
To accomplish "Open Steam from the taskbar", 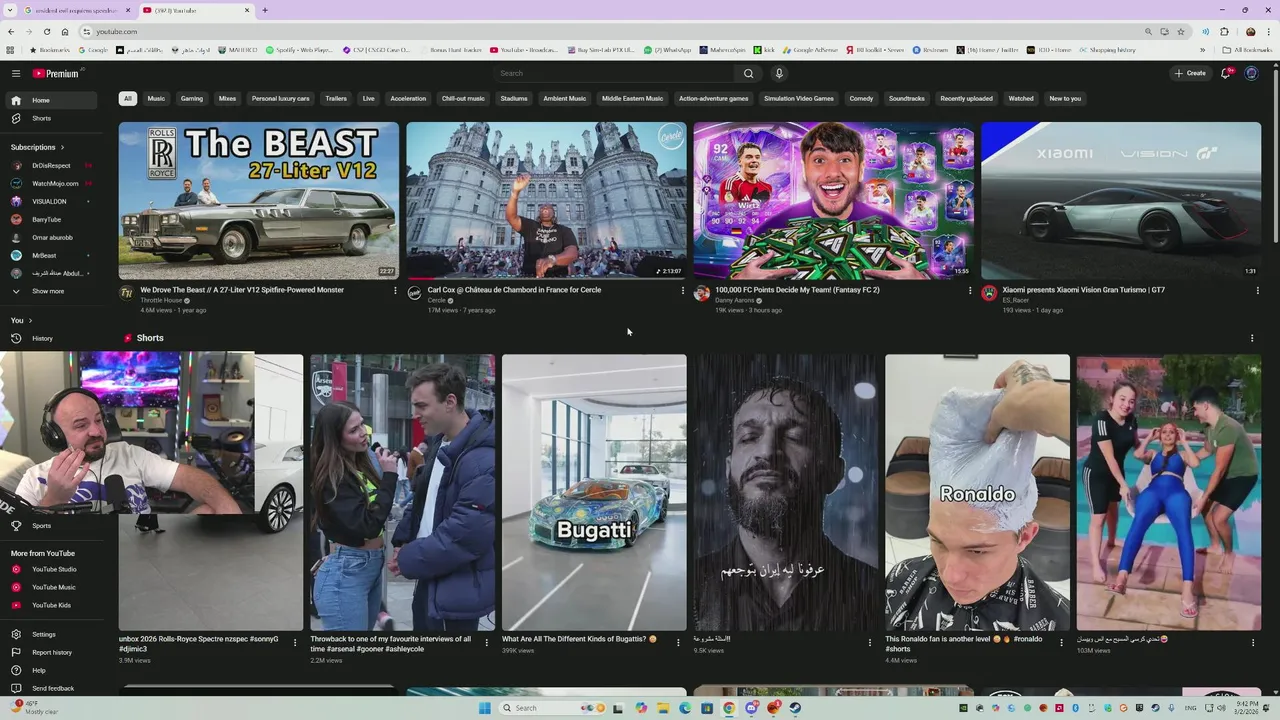I will click(795, 708).
